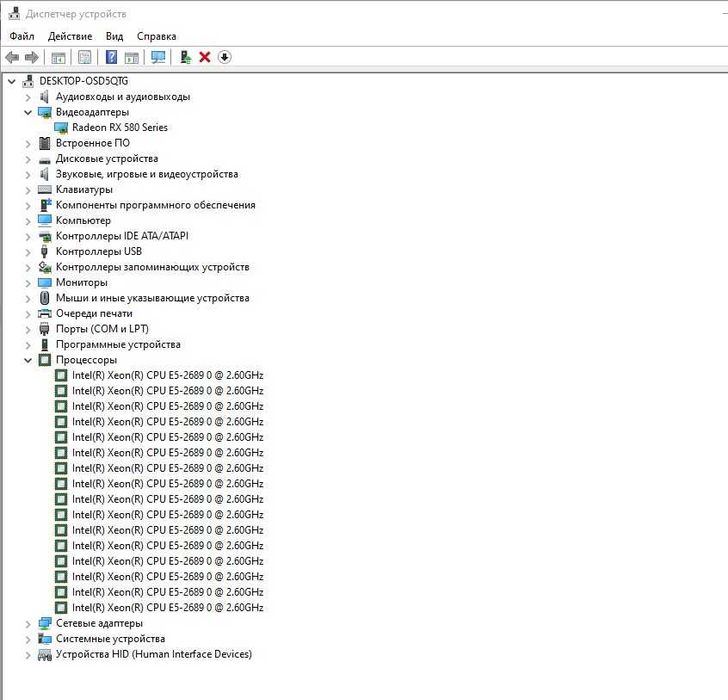
Task: Select Контроллеры запоминающих устройств category
Action: coord(152,267)
